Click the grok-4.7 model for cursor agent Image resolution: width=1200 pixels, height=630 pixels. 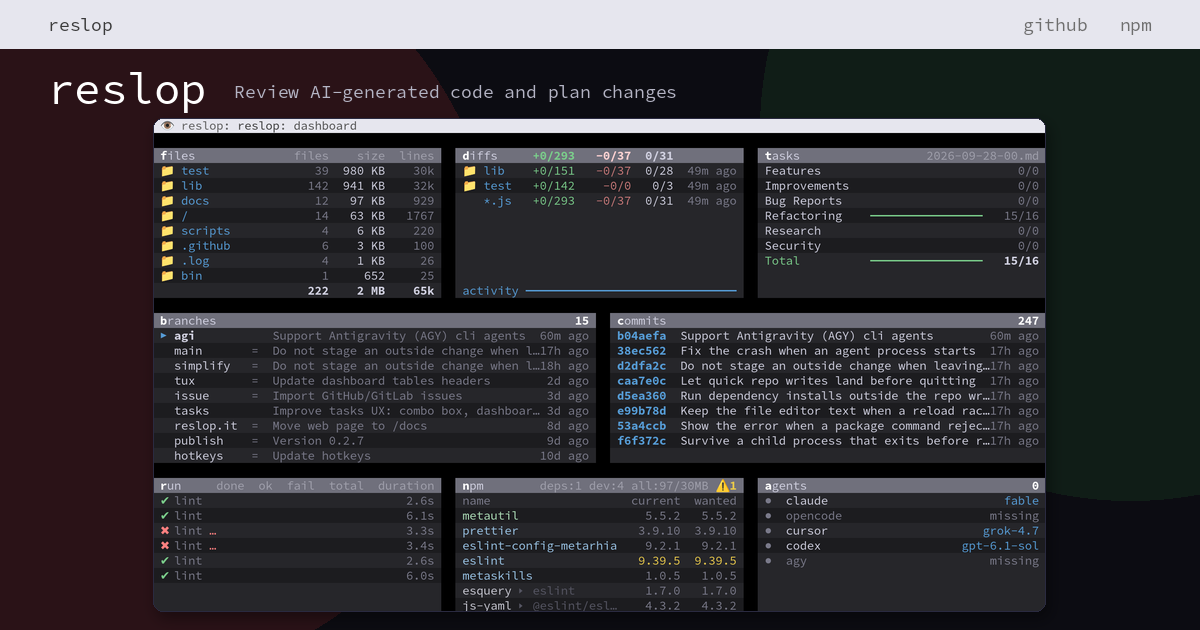1010,531
